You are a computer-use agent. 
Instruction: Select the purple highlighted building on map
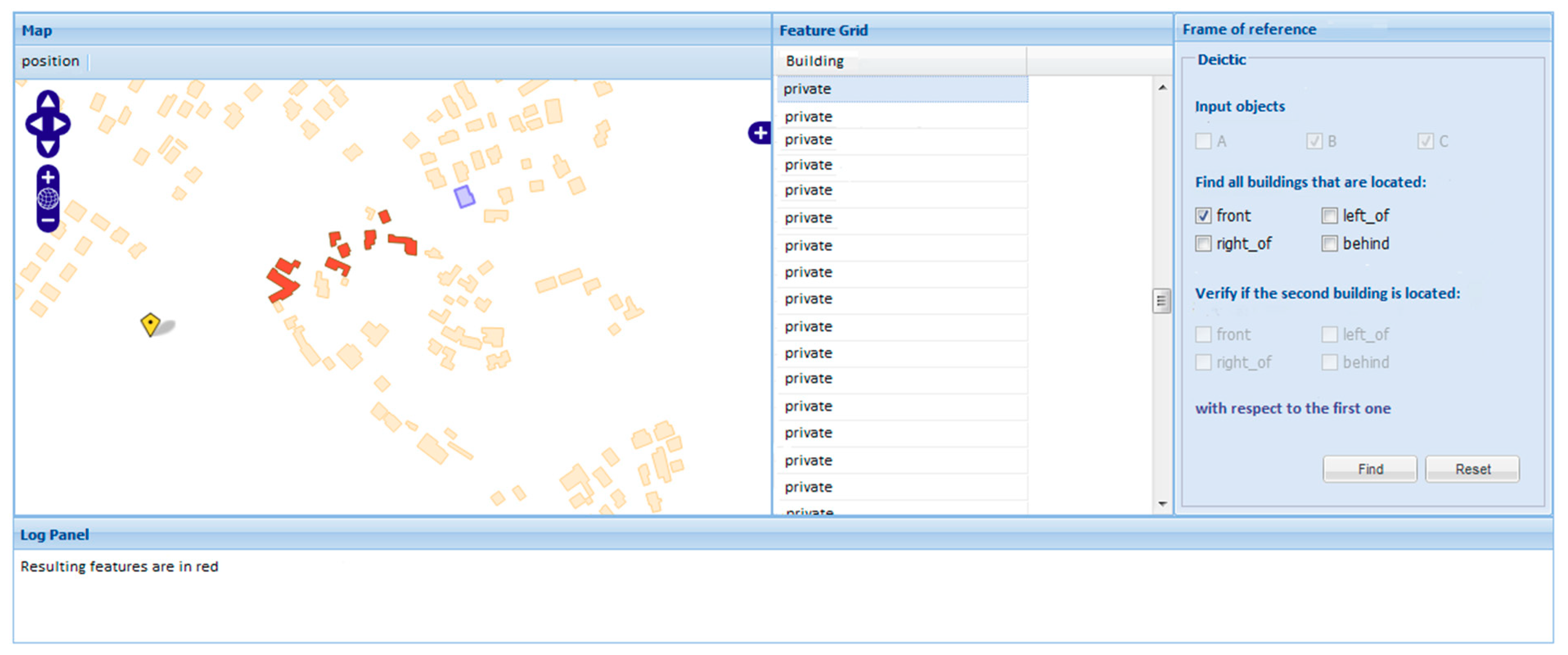pyautogui.click(x=464, y=196)
